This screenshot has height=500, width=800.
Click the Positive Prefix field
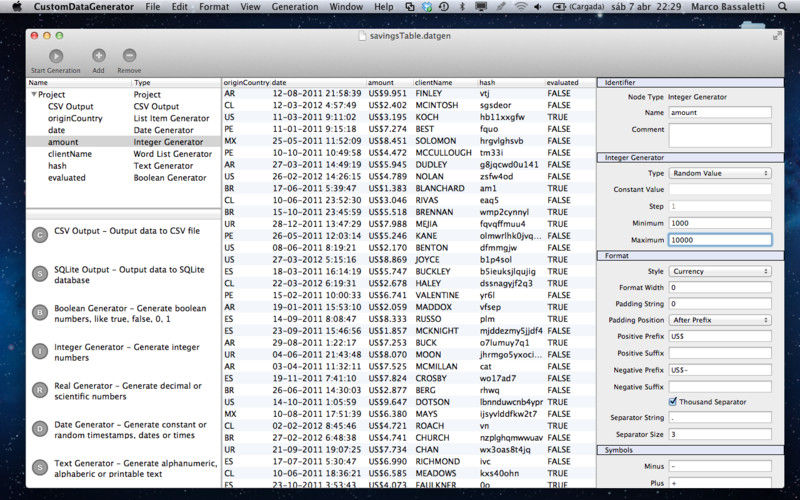720,336
